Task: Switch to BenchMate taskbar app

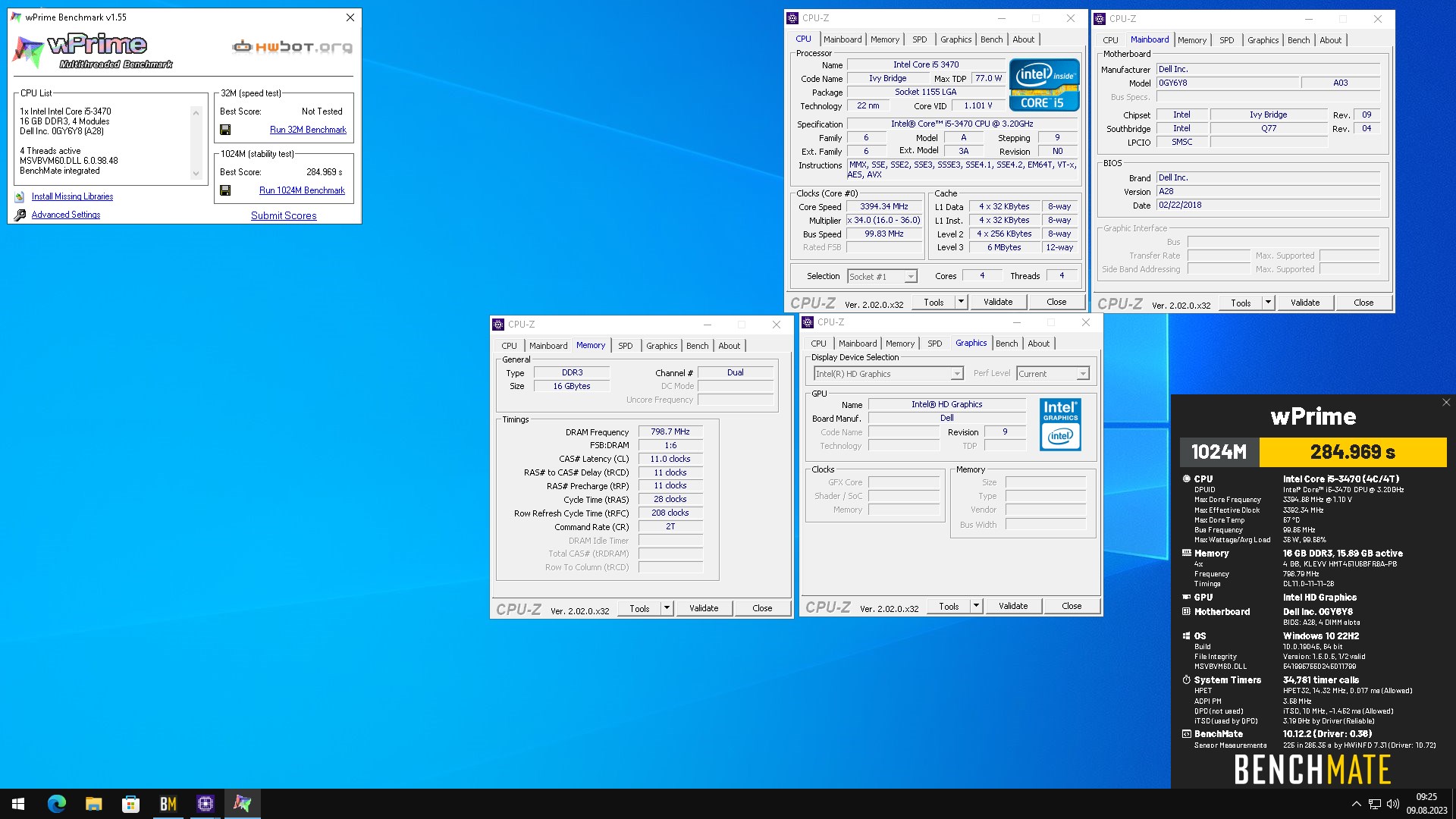Action: (168, 804)
